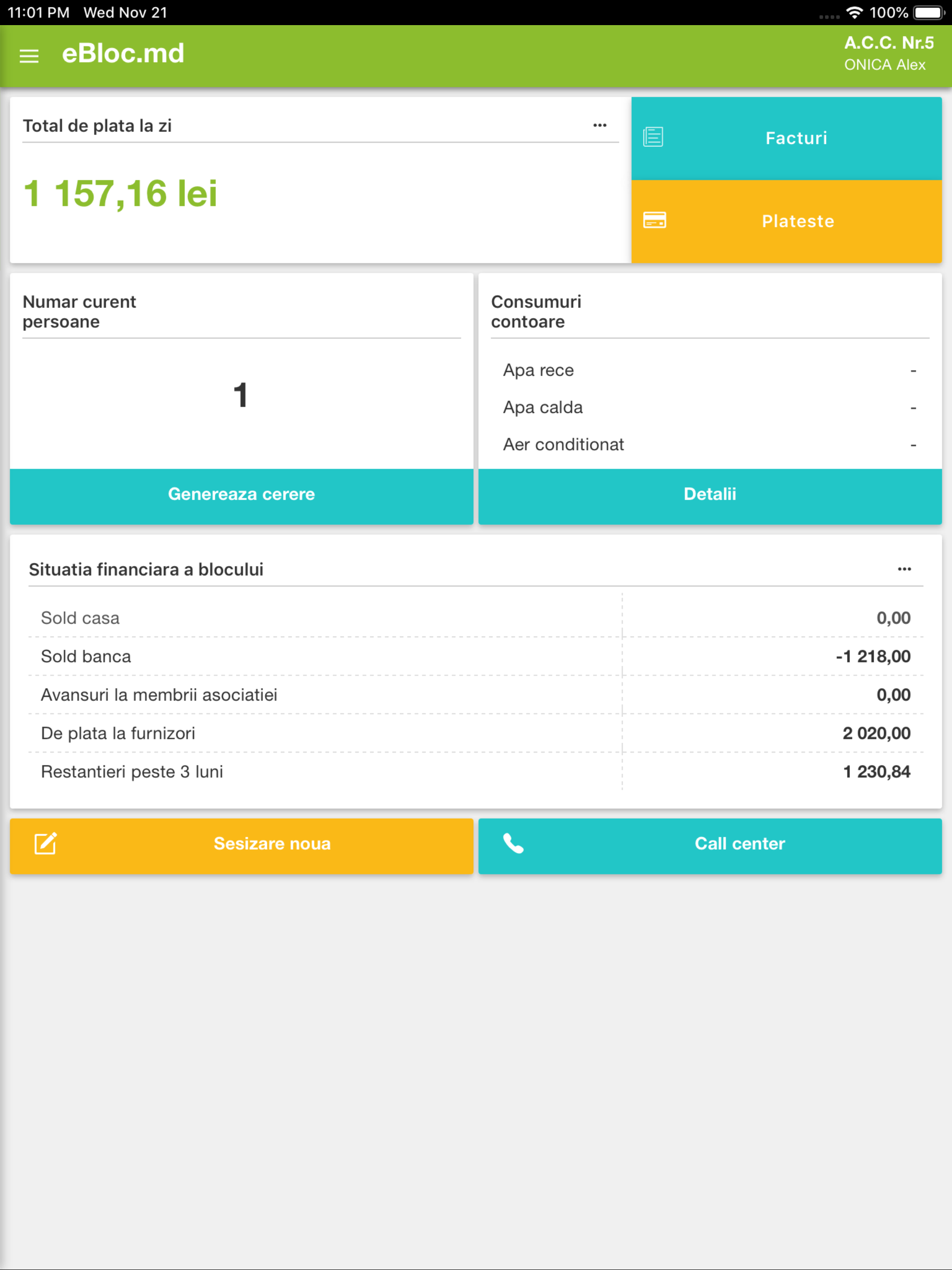The height and width of the screenshot is (1270, 952).
Task: Click the -1 218,00 value
Action: coord(873,656)
